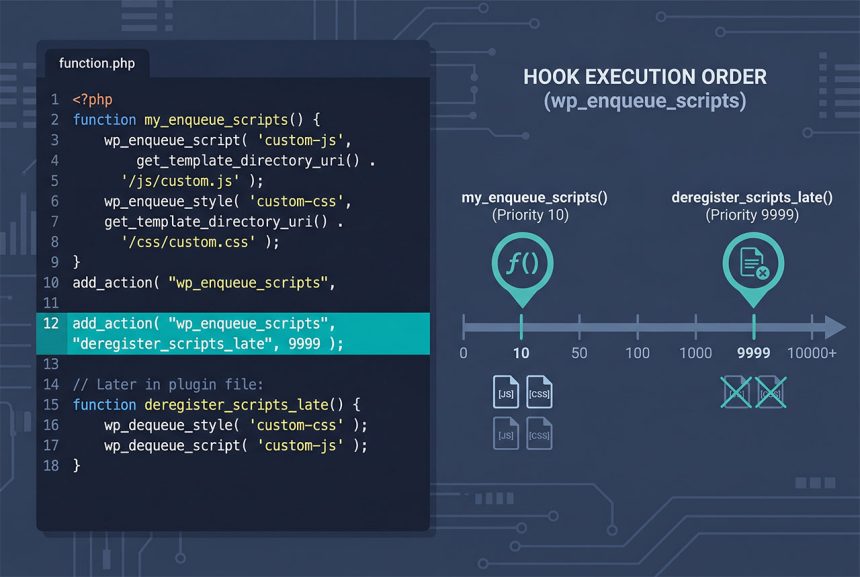Click get_template_directory_uri() on line 4
This screenshot has width=860, height=577.
pyautogui.click(x=248, y=160)
